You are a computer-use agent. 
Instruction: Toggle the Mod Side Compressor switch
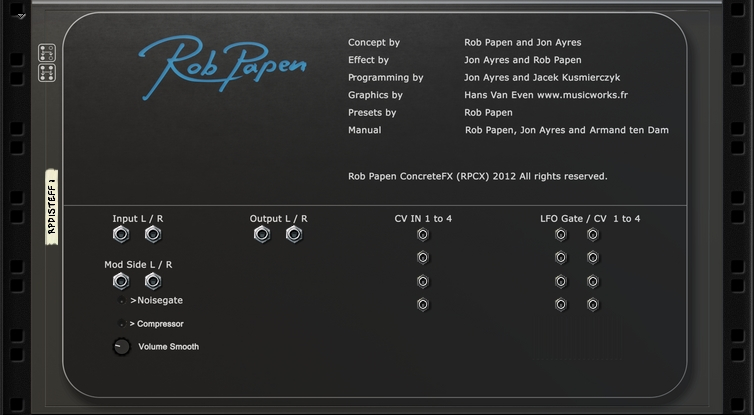(x=122, y=324)
